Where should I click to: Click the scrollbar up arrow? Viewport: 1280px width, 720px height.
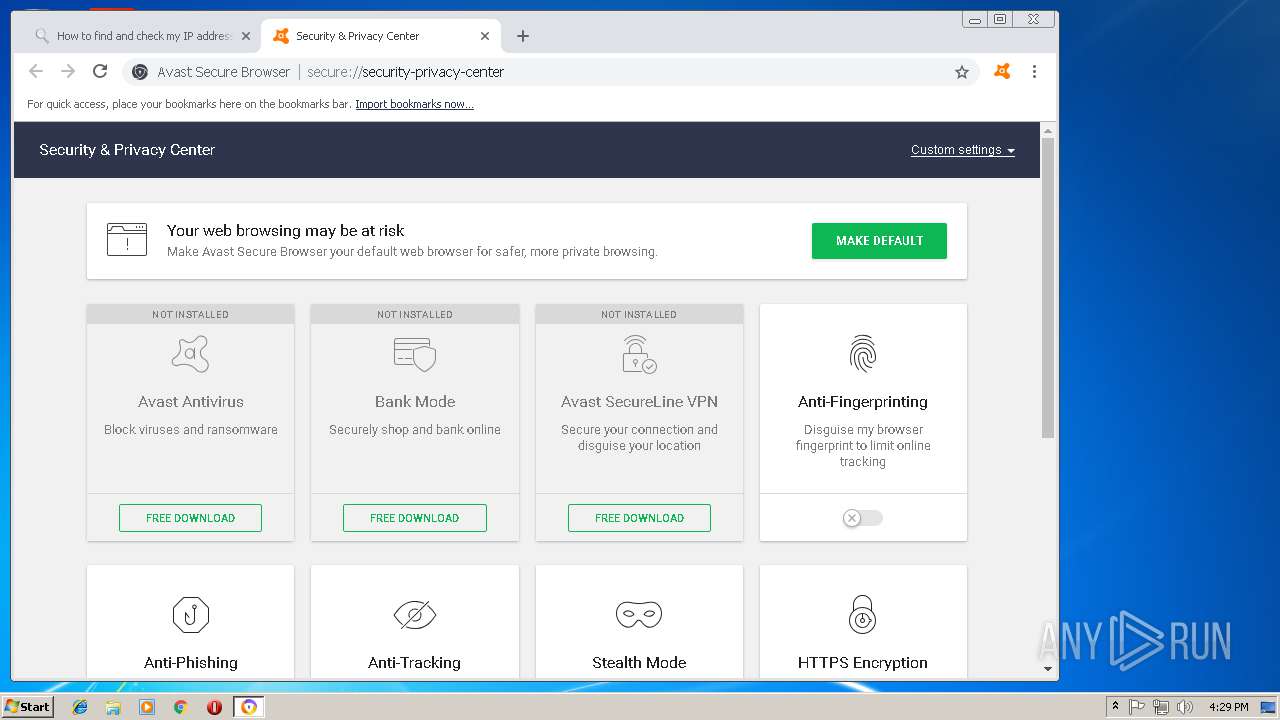(1048, 130)
